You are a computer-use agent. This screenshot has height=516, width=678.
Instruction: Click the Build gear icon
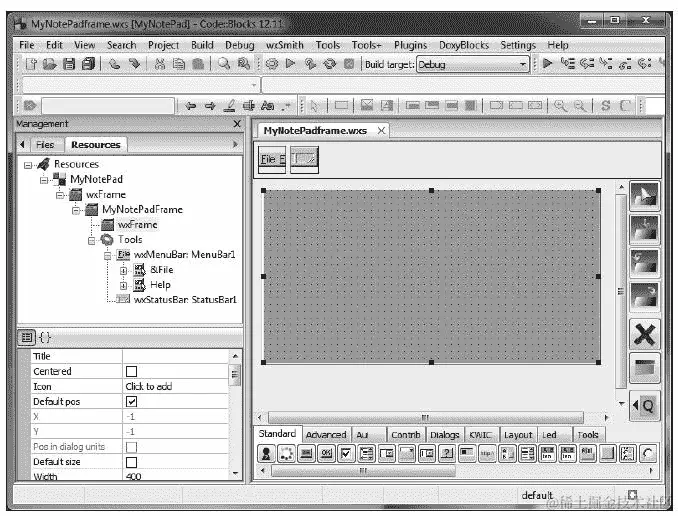pyautogui.click(x=272, y=64)
